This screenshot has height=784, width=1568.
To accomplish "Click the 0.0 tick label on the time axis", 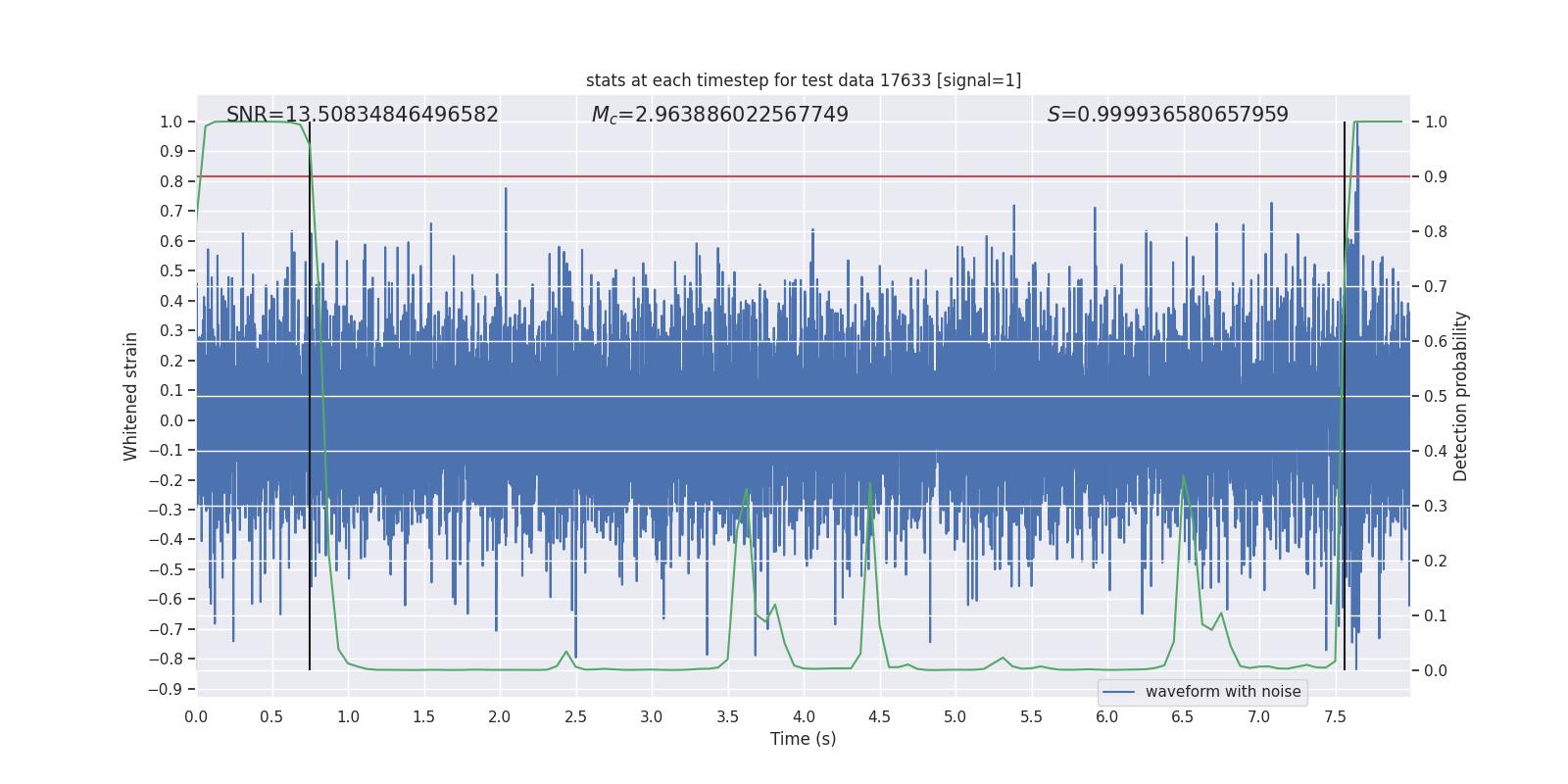I will tap(196, 716).
